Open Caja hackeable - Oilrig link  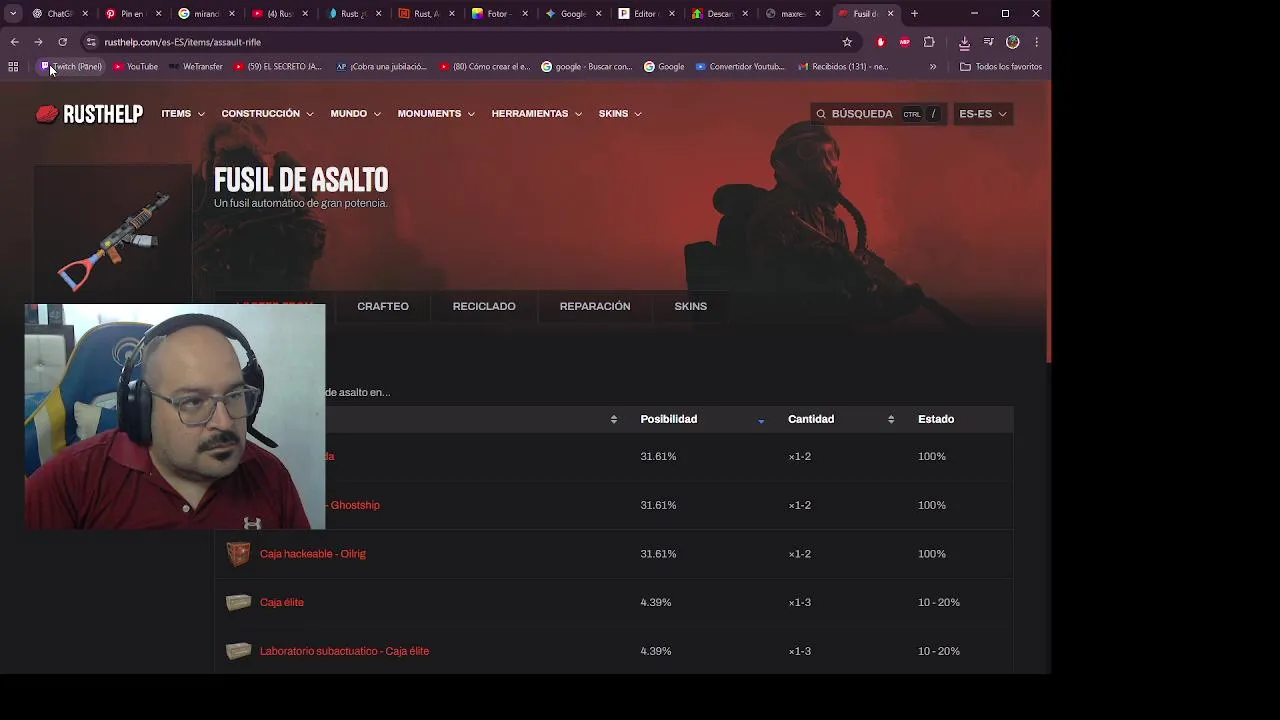point(313,554)
